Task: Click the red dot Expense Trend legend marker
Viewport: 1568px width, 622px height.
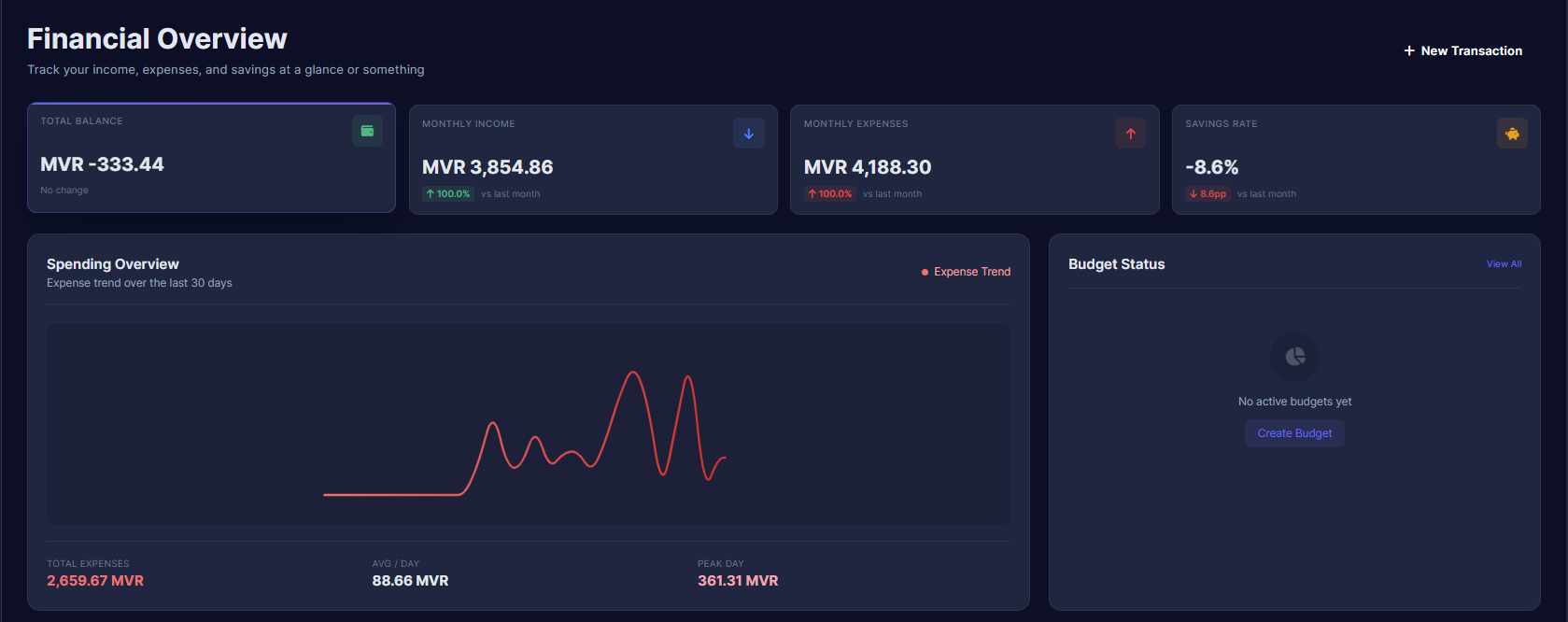Action: [925, 272]
